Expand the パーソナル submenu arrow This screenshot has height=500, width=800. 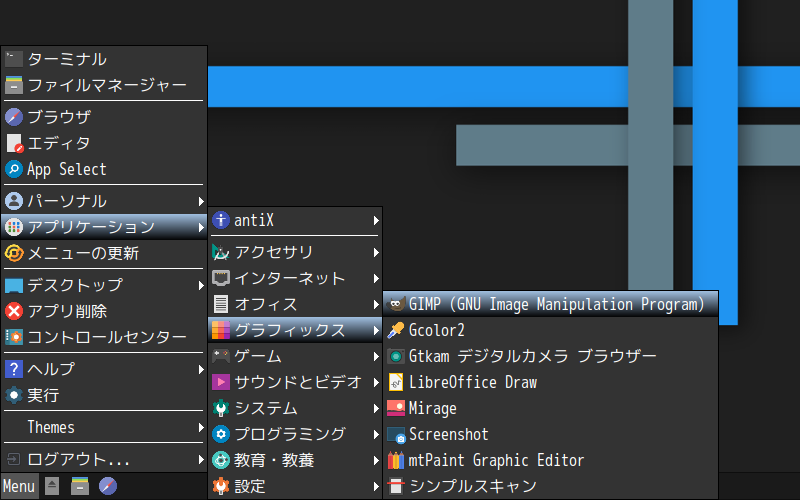(201, 202)
